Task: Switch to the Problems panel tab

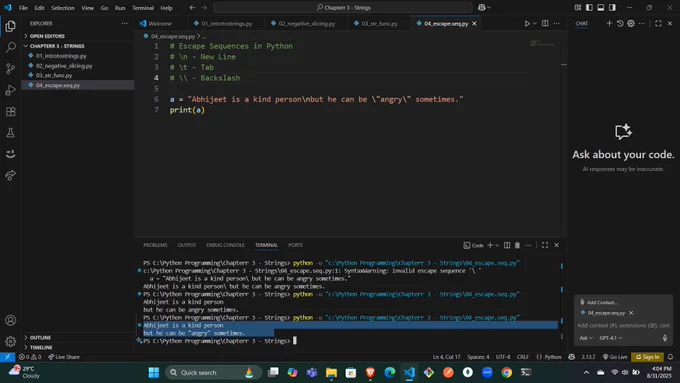Action: coord(155,245)
